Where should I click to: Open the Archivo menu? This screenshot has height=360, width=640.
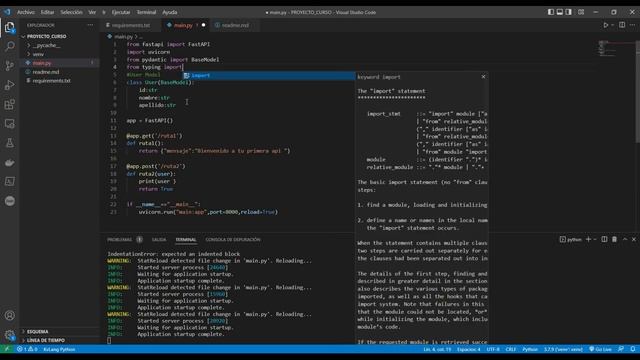[26, 12]
